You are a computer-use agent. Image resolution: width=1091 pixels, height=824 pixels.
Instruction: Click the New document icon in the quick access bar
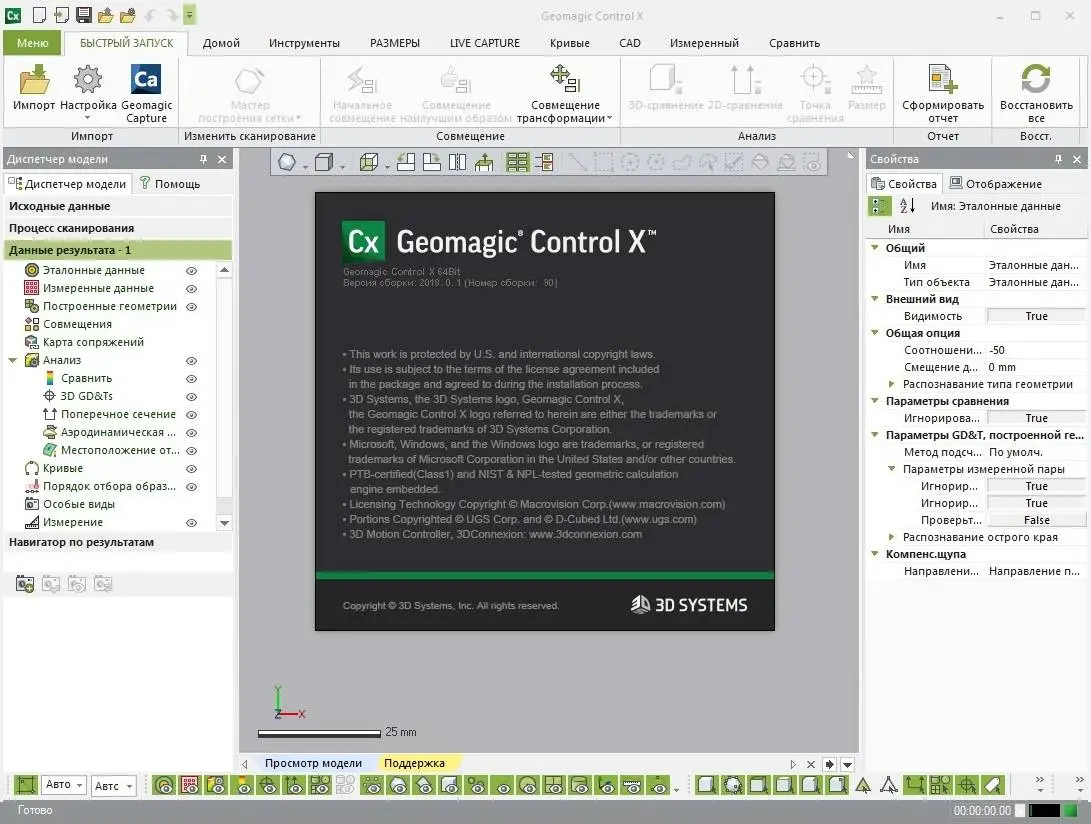tap(40, 15)
